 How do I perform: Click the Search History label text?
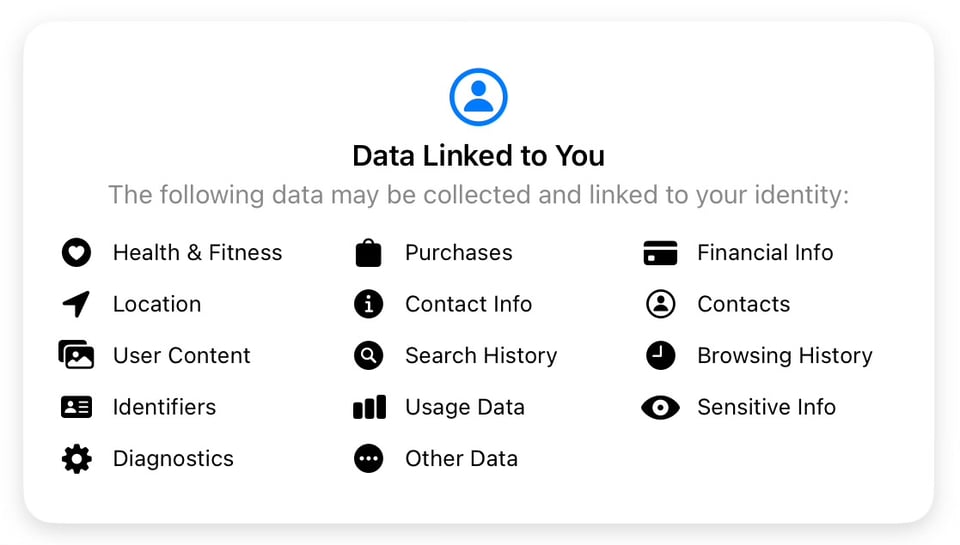pos(481,355)
